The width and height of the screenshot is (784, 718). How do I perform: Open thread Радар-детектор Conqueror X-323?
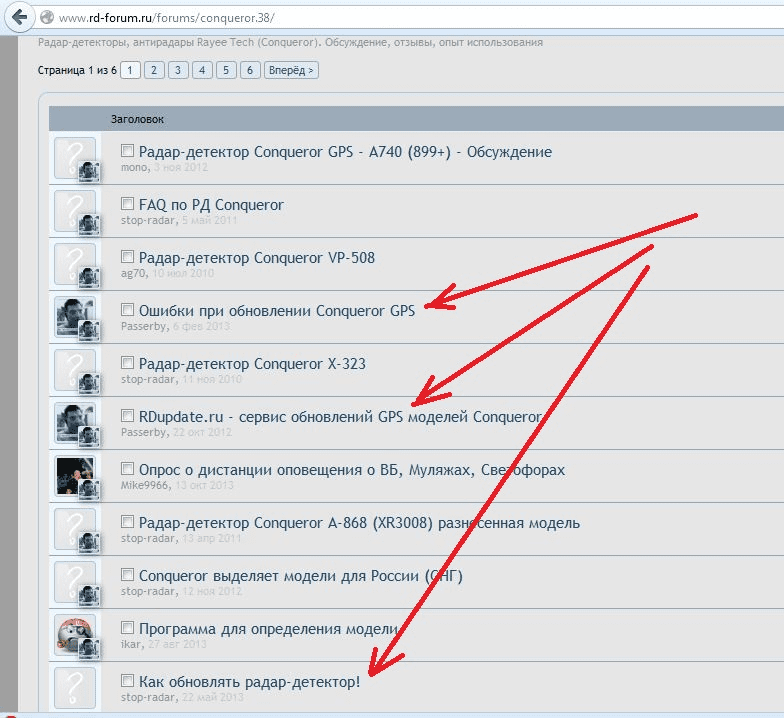[252, 364]
